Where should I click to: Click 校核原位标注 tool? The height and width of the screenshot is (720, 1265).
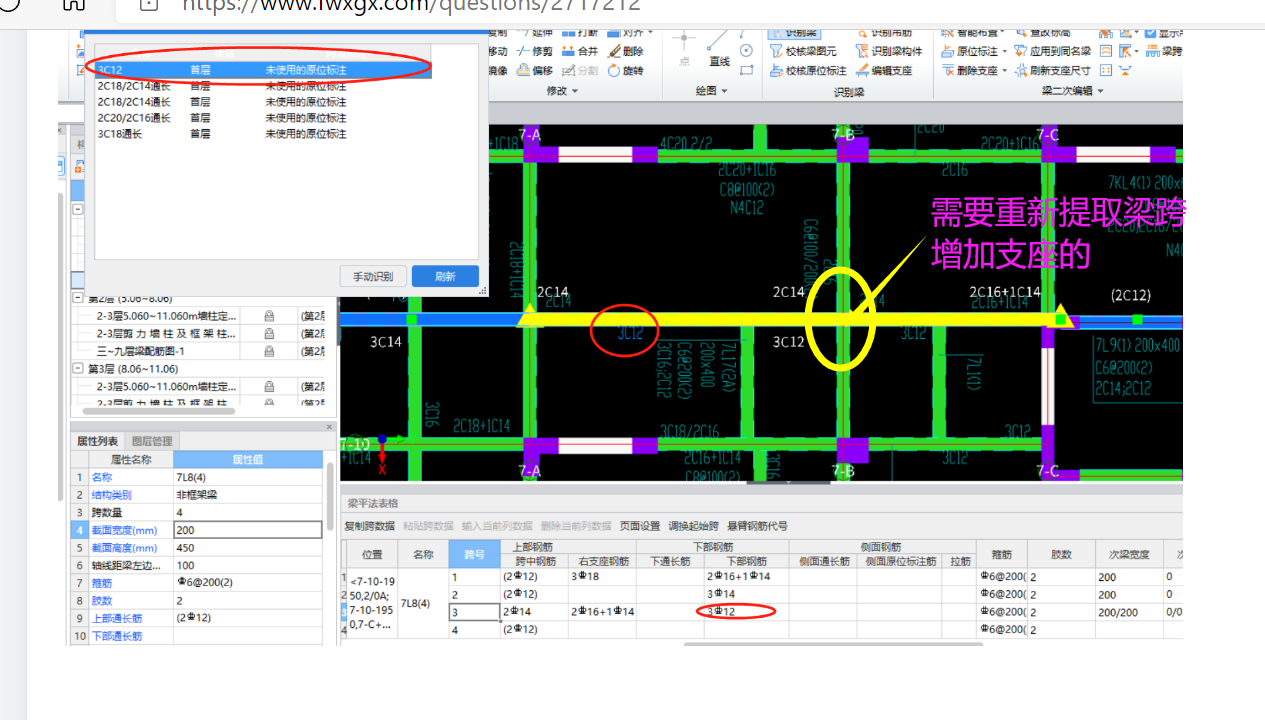tap(808, 71)
